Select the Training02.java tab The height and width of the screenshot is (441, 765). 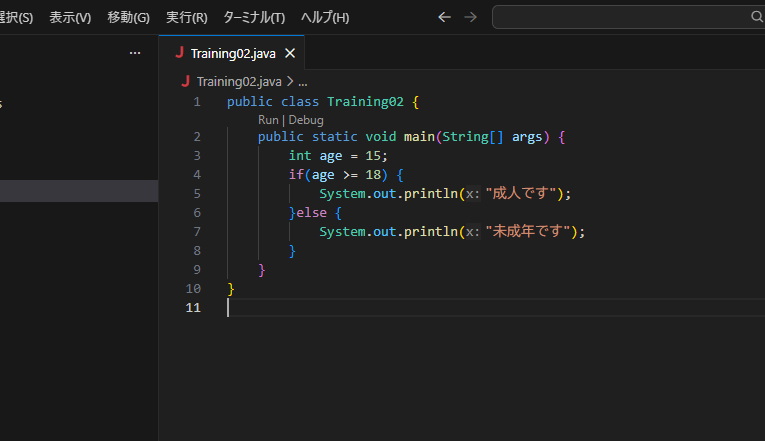(x=233, y=53)
